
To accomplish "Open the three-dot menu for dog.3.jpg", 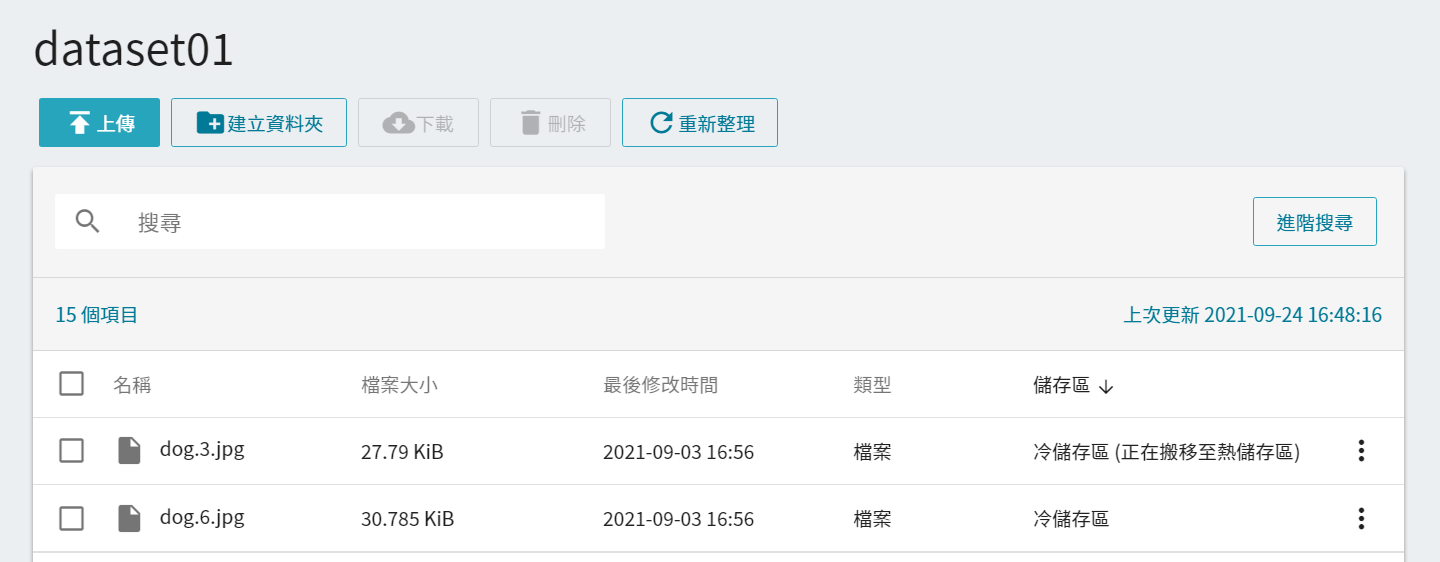I will click(1360, 451).
